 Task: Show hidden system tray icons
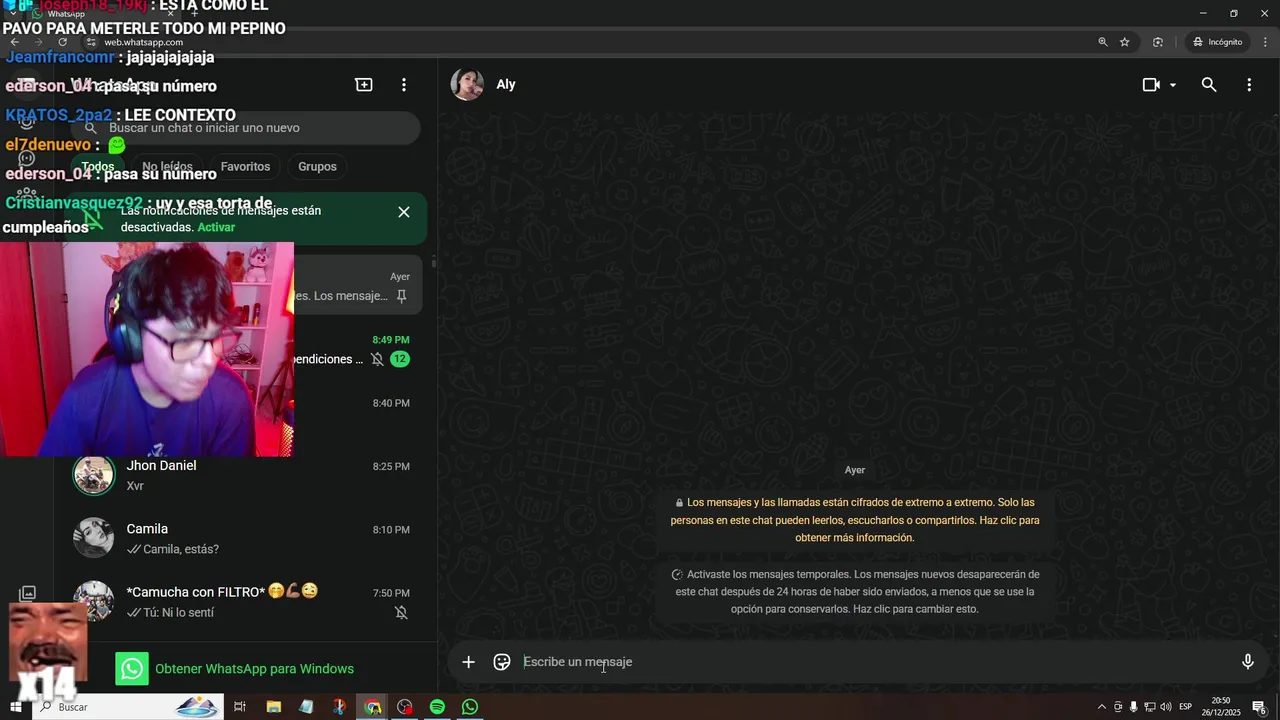coord(1102,707)
